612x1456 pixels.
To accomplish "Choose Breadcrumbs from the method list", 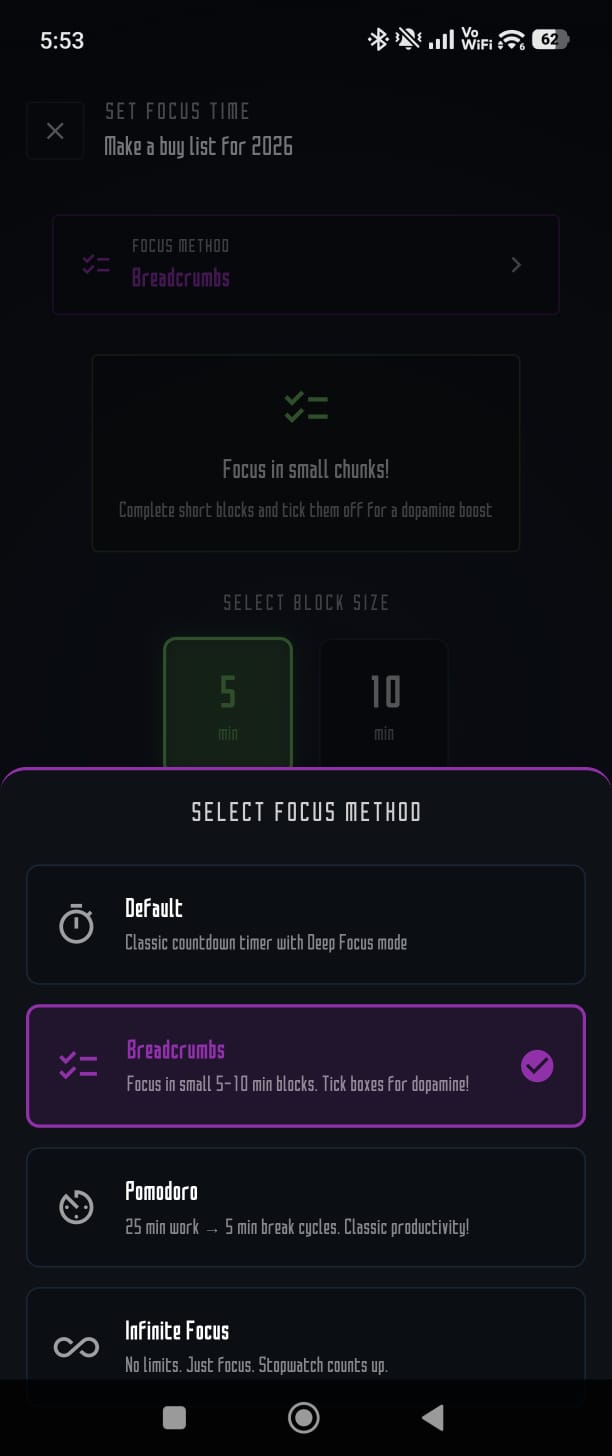I will (x=306, y=1066).
